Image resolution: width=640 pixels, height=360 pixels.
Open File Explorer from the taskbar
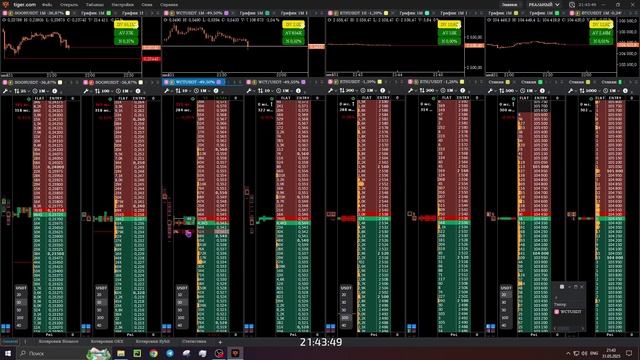coord(121,353)
